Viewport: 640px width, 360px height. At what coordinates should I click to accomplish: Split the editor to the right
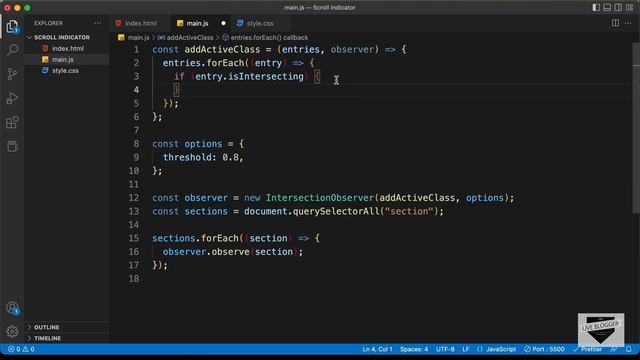tap(615, 23)
